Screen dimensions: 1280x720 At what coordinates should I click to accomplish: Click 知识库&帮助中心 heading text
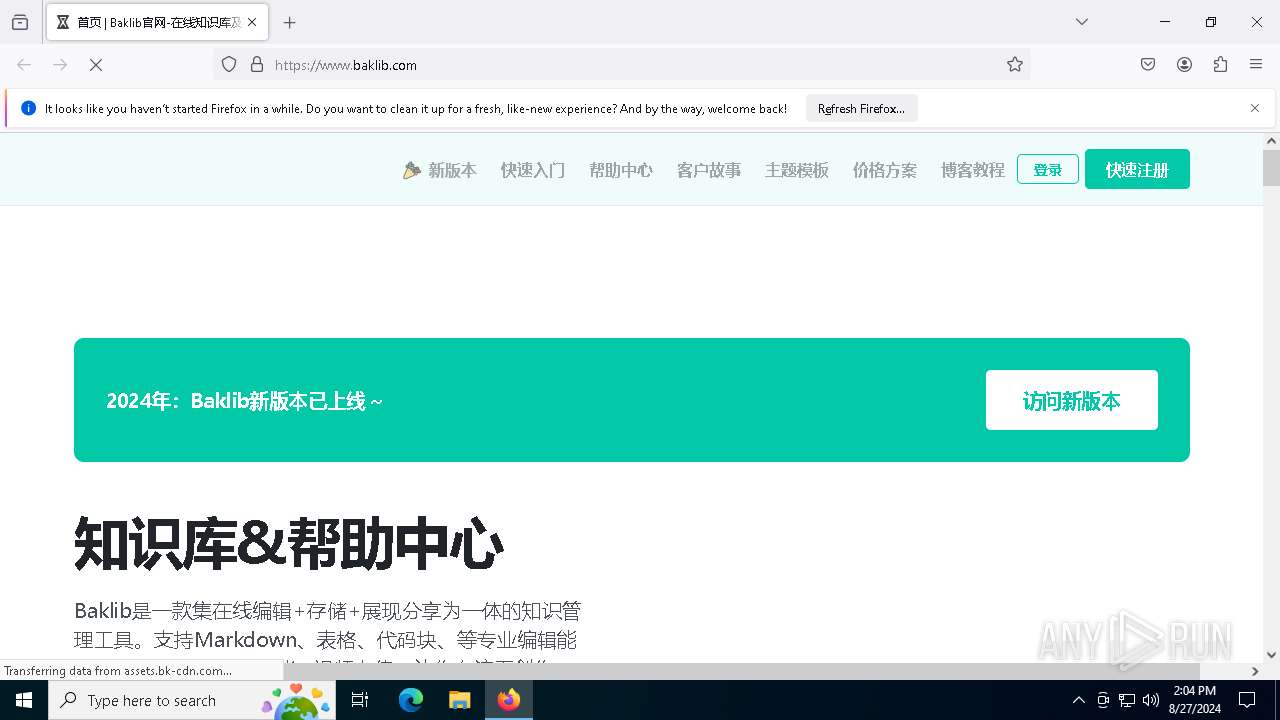click(288, 545)
